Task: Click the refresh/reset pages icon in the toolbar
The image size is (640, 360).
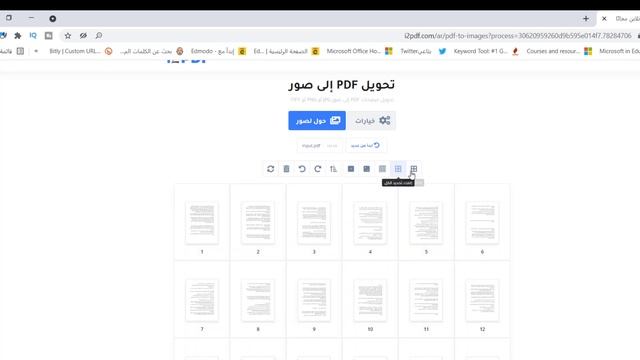Action: pyautogui.click(x=270, y=169)
